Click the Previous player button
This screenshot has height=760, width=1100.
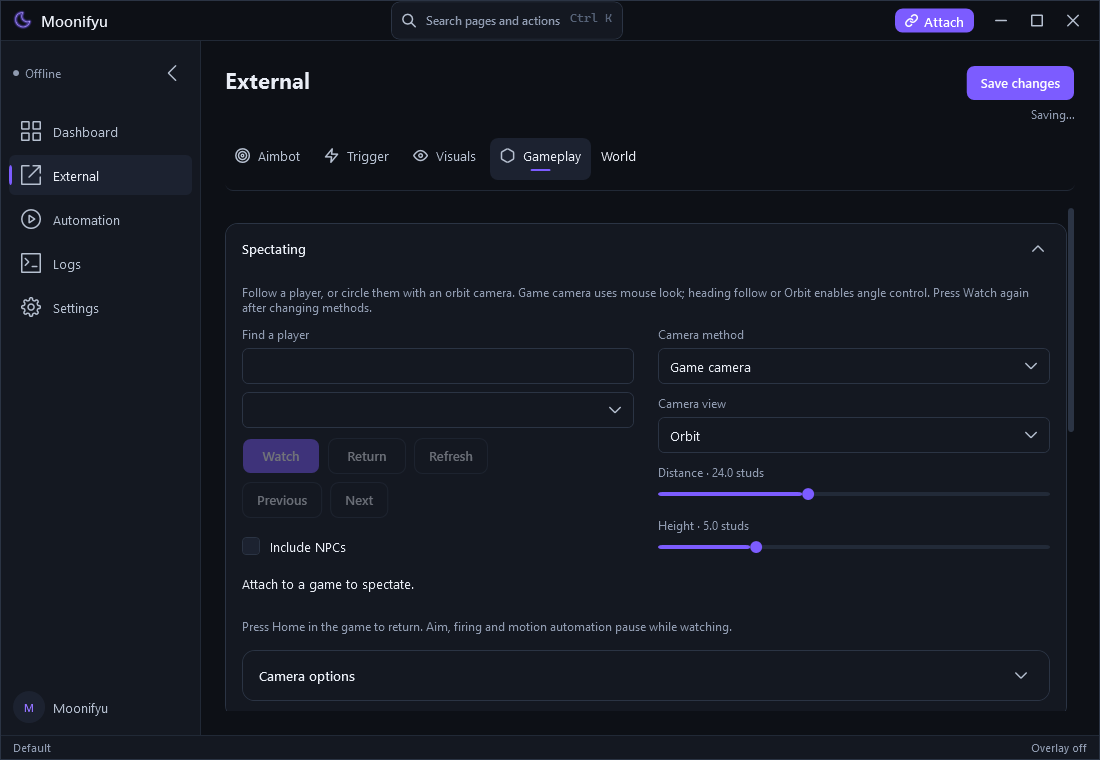pyautogui.click(x=282, y=500)
